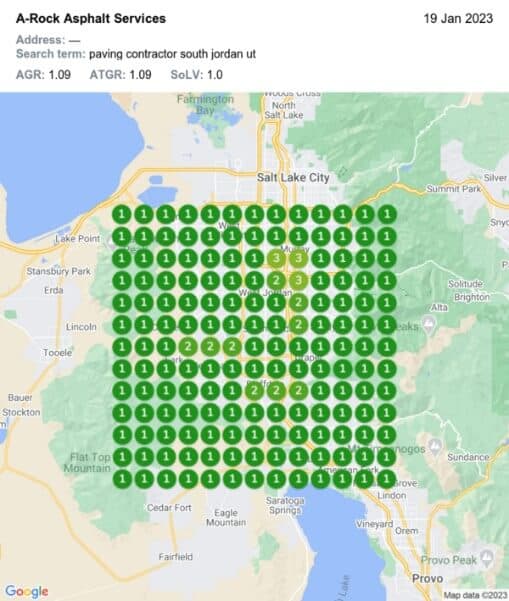Select the bottom-left corner rank 1 grid pin
509x601 pixels.
pyautogui.click(x=122, y=479)
